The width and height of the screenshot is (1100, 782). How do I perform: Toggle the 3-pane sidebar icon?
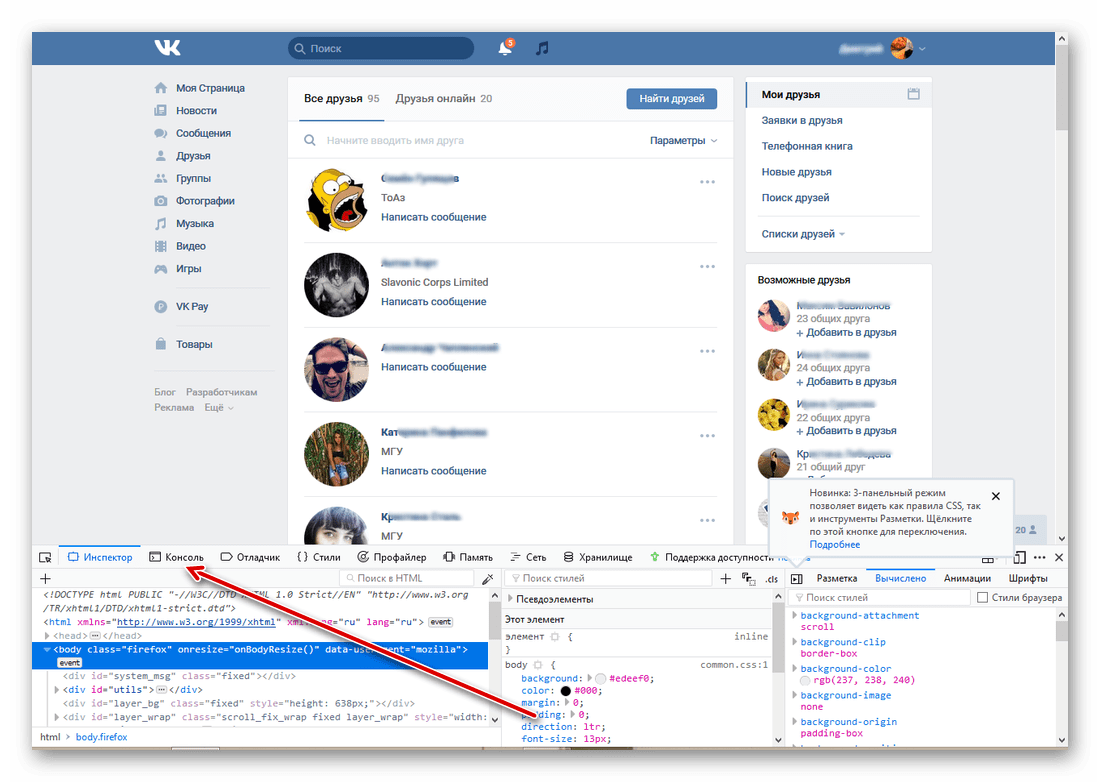click(796, 579)
